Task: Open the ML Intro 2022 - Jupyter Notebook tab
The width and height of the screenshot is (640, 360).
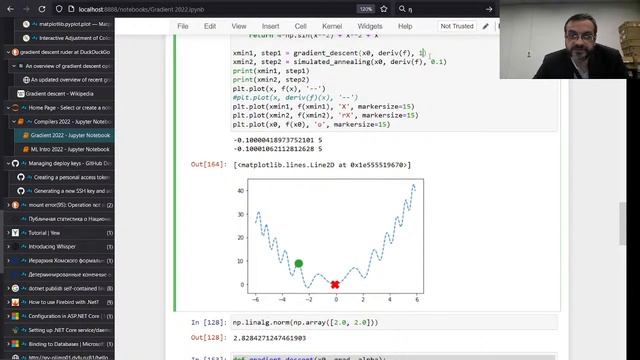Action: point(70,149)
